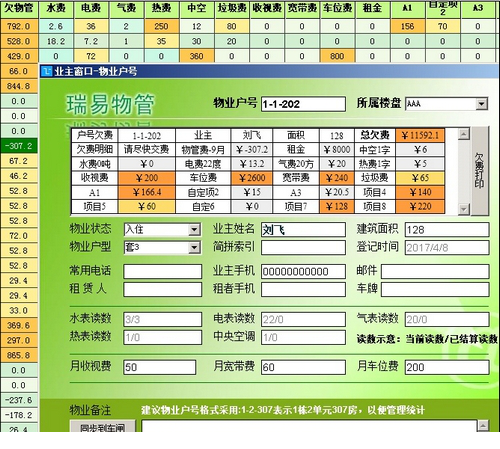Click the 邮件 input field
The height and width of the screenshot is (449, 500).
tap(435, 272)
